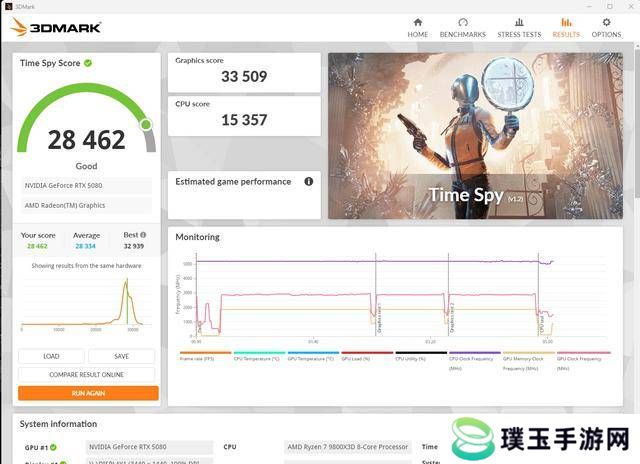Click the score gauge marker dot
The height and width of the screenshot is (464, 640).
[x=146, y=124]
